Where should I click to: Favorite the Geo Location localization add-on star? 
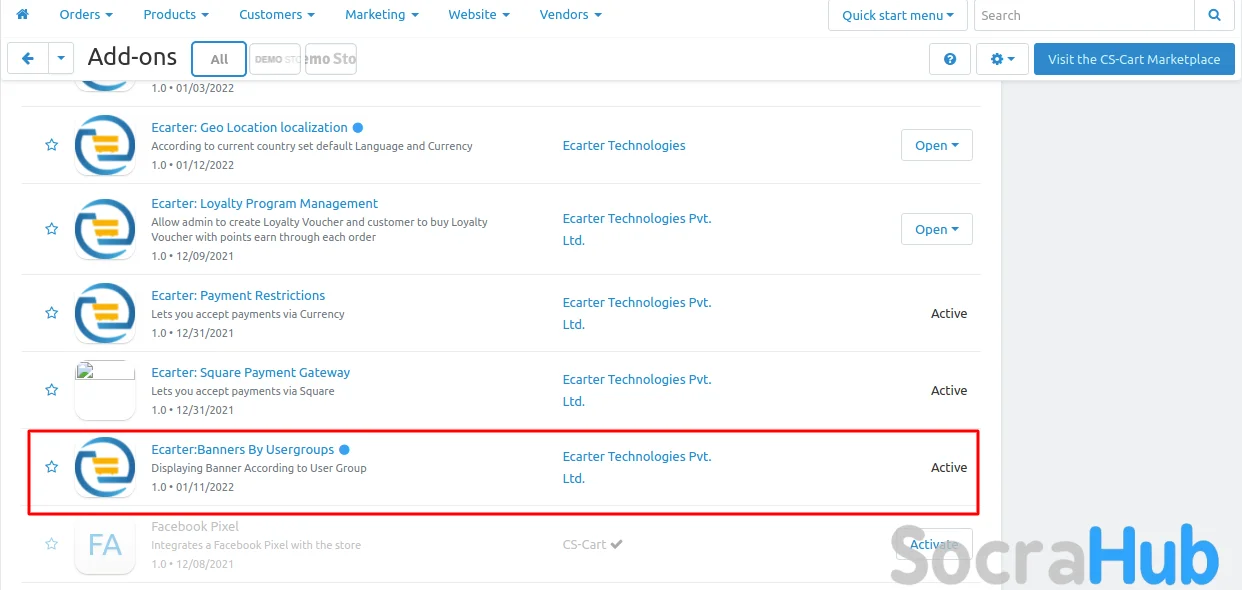click(52, 145)
